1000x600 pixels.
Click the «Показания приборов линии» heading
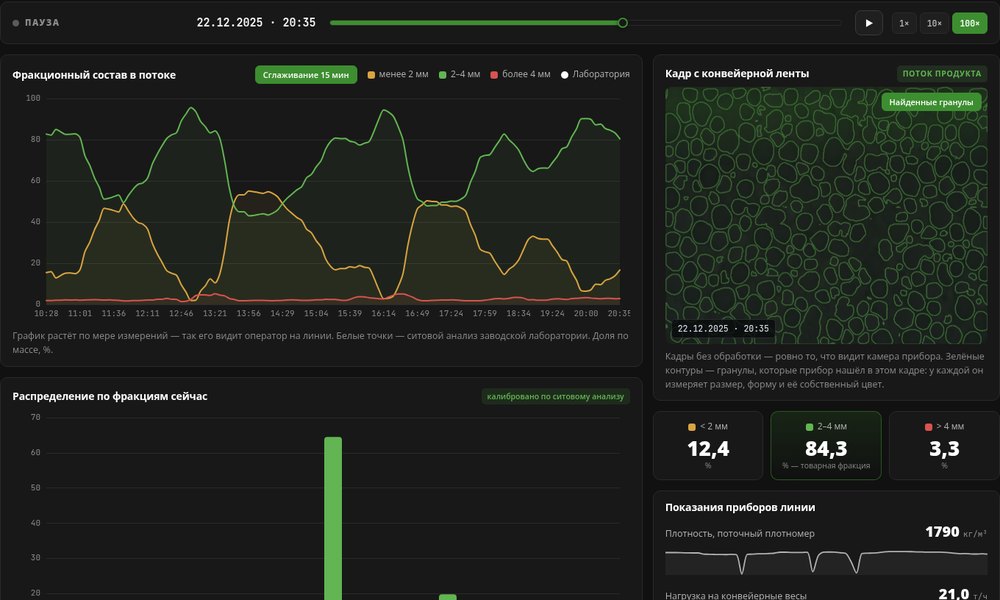point(740,508)
